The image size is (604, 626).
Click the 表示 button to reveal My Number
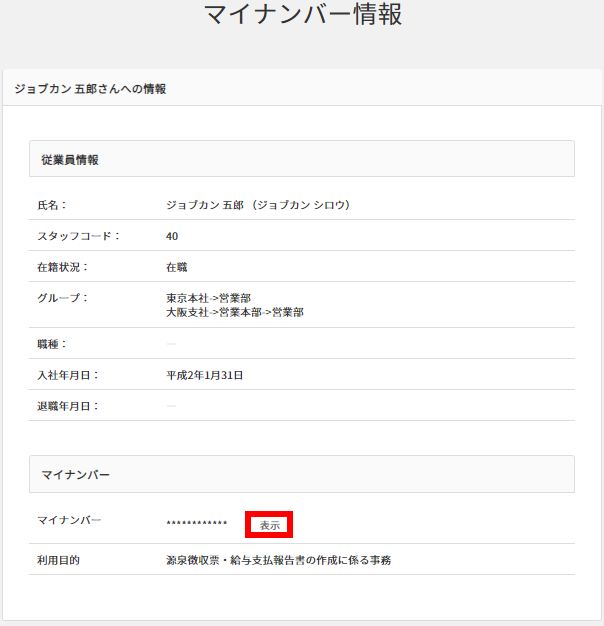pyautogui.click(x=269, y=524)
